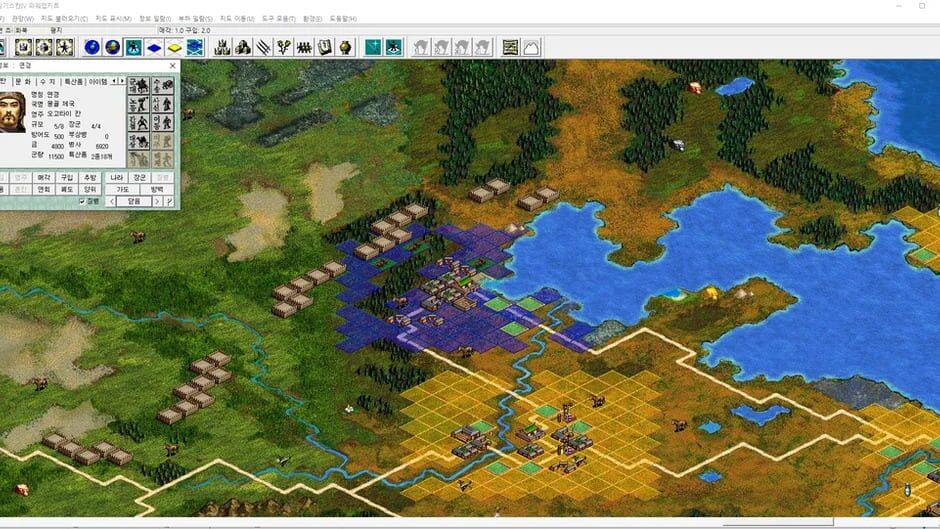Viewport: 940px width, 529px height.
Task: Open the city buildings toolbar icon
Action: pos(222,47)
